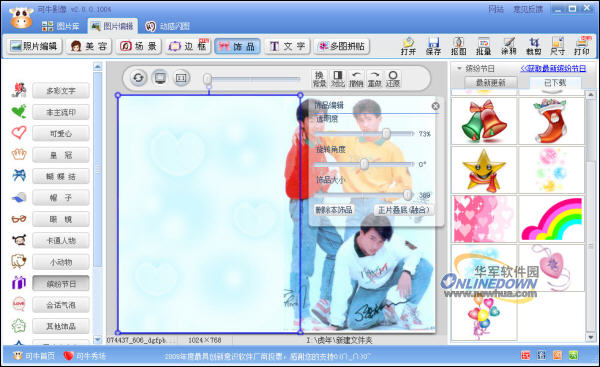Viewport: 600px width, 367px height.
Task: Select the rainbow sticker thumbnail
Action: click(x=552, y=219)
